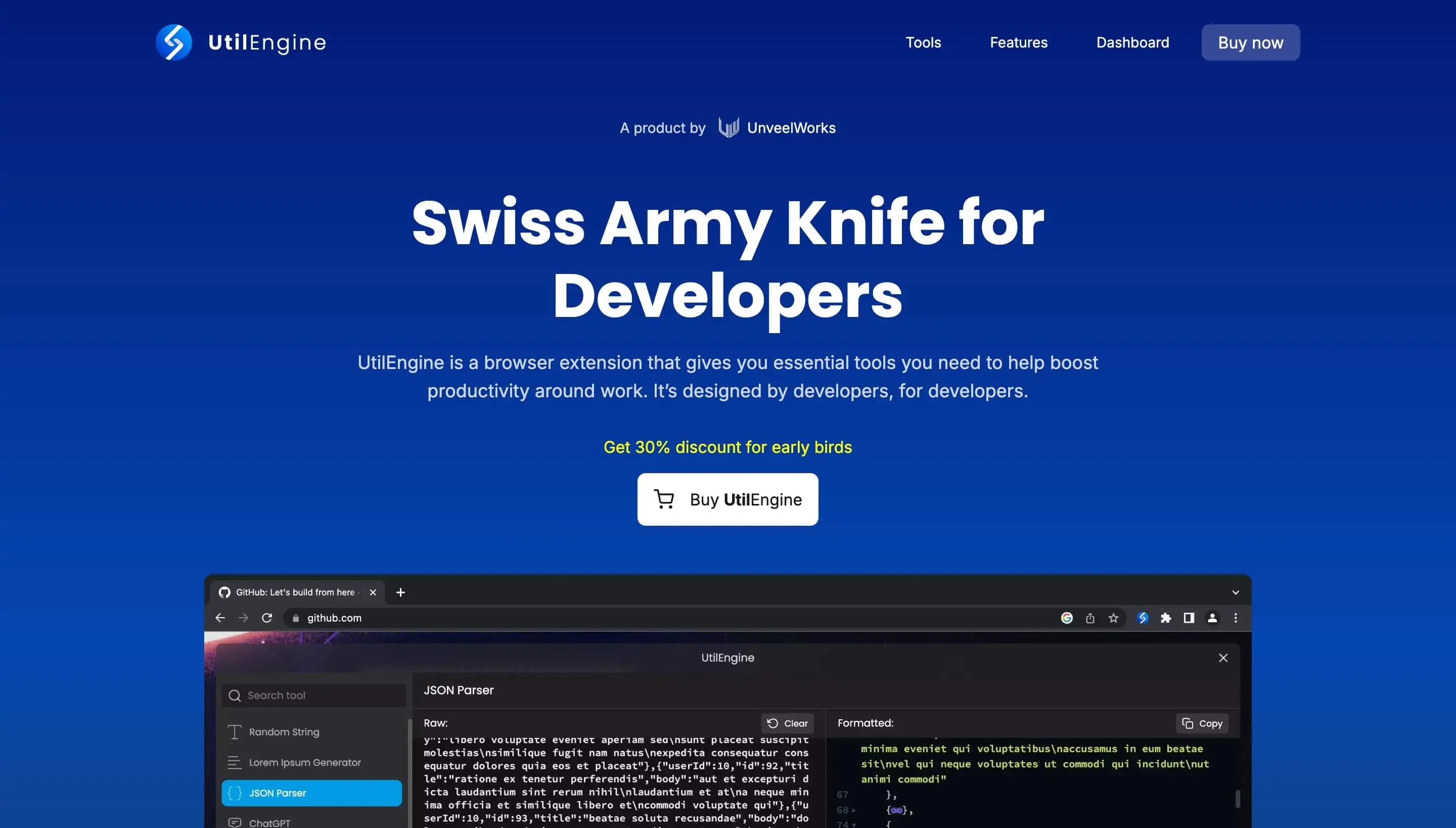
Task: Go to the Features nav link
Action: point(1018,42)
